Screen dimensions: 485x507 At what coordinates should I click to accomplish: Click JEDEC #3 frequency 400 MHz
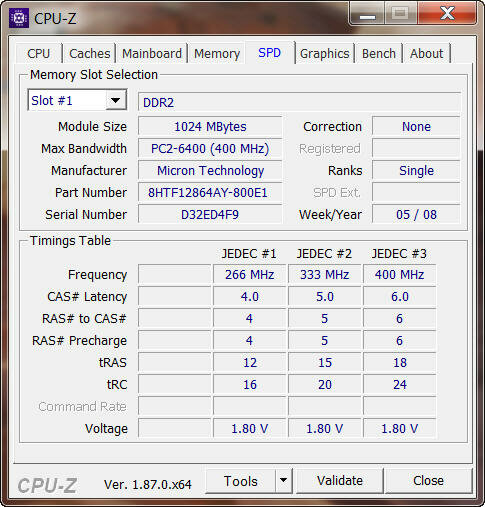click(400, 275)
